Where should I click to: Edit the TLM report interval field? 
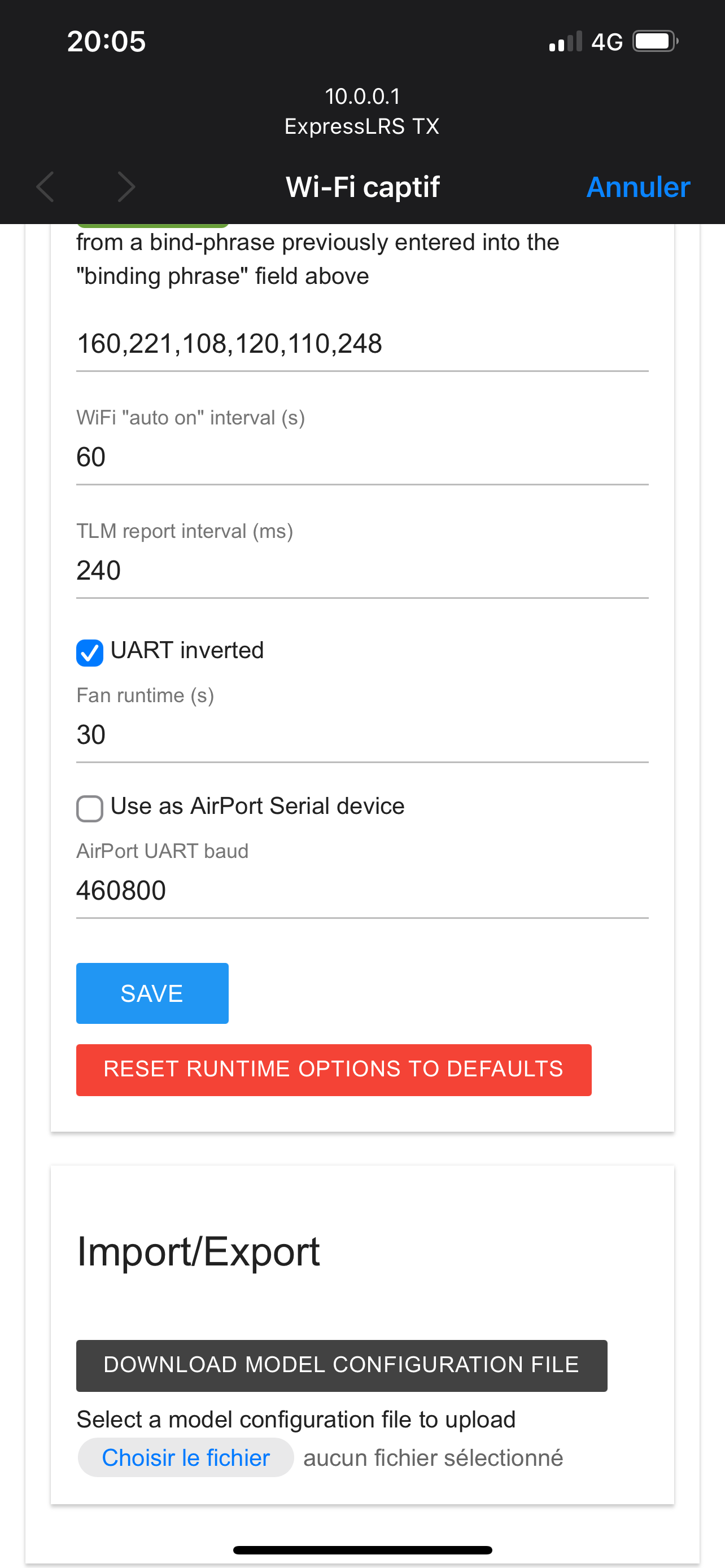point(361,570)
